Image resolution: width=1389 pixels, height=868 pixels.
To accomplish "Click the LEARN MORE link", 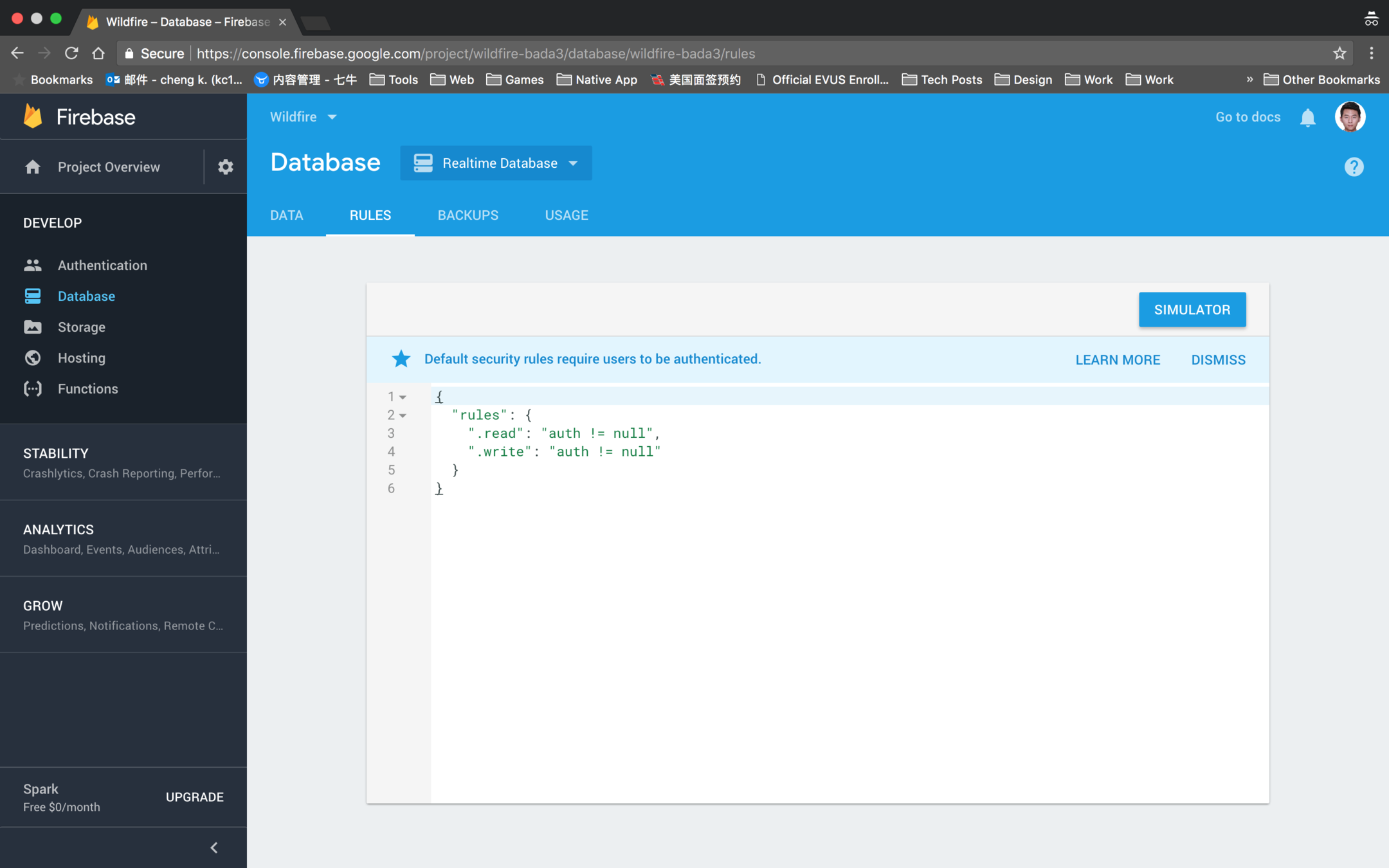I will click(1118, 360).
